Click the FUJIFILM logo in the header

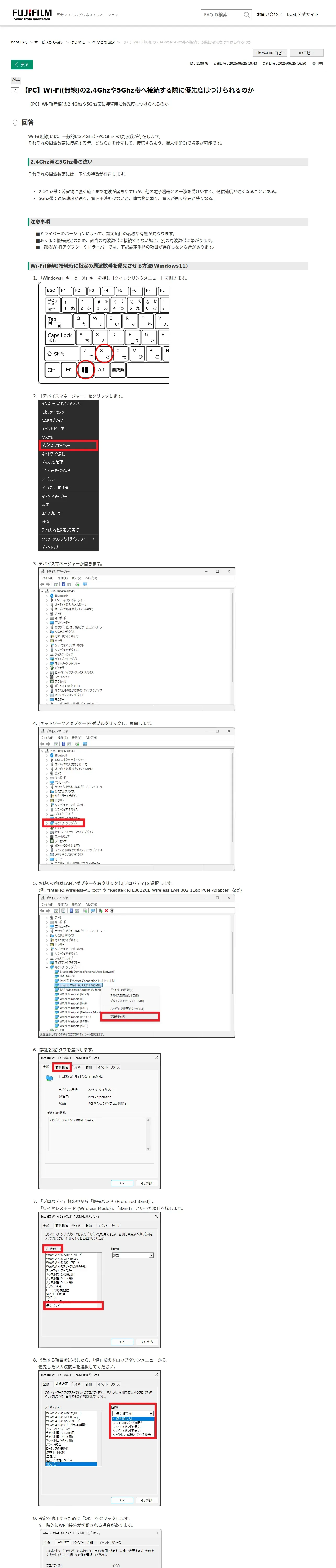(x=32, y=14)
